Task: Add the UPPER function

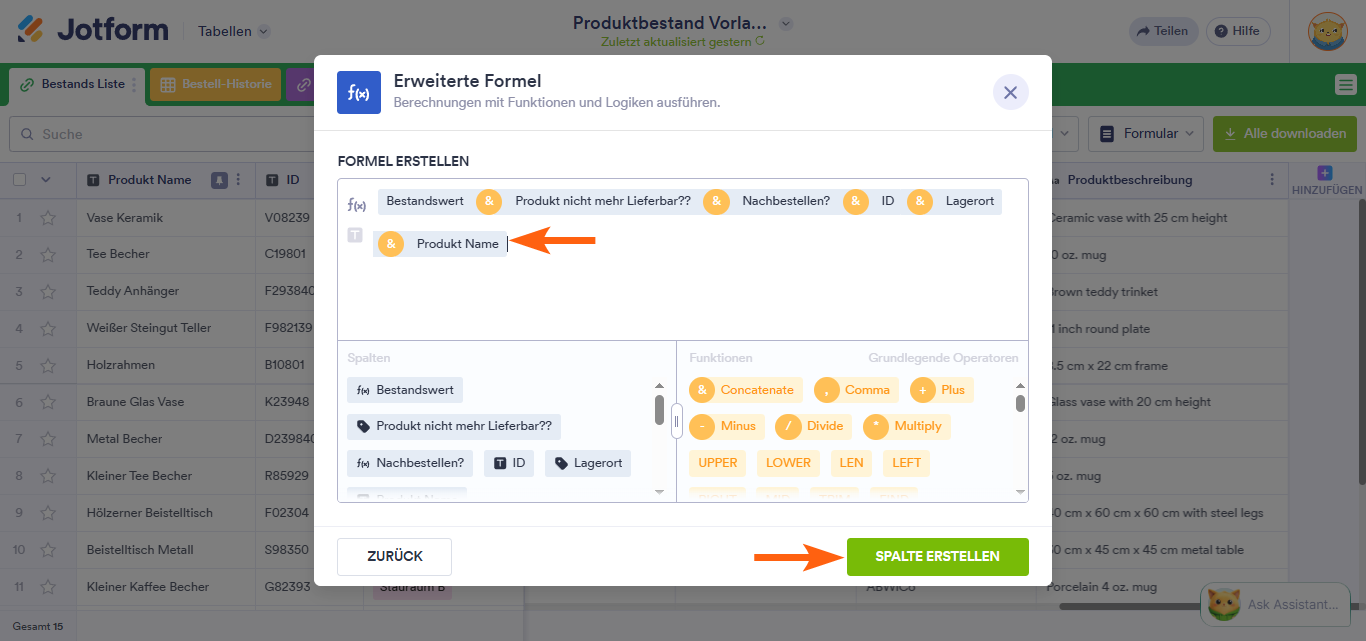Action: pyautogui.click(x=718, y=463)
